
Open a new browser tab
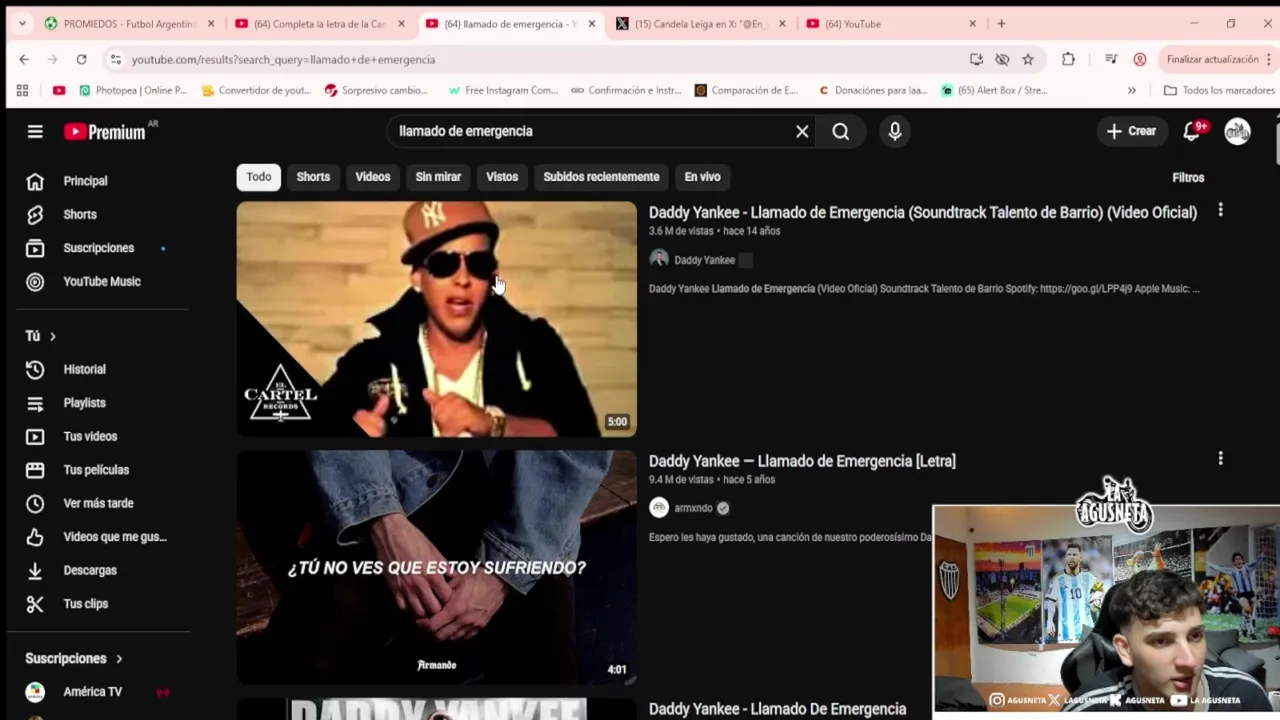click(1001, 24)
